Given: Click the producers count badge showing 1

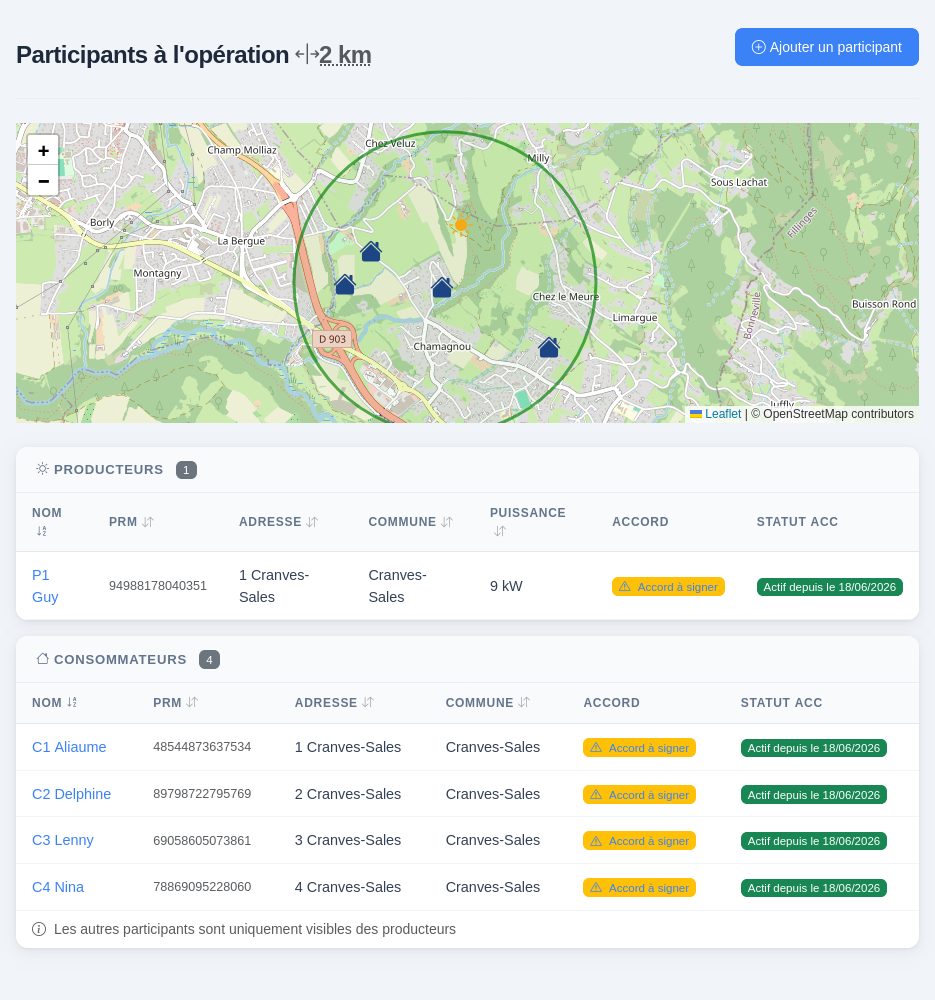Looking at the screenshot, I should [186, 470].
